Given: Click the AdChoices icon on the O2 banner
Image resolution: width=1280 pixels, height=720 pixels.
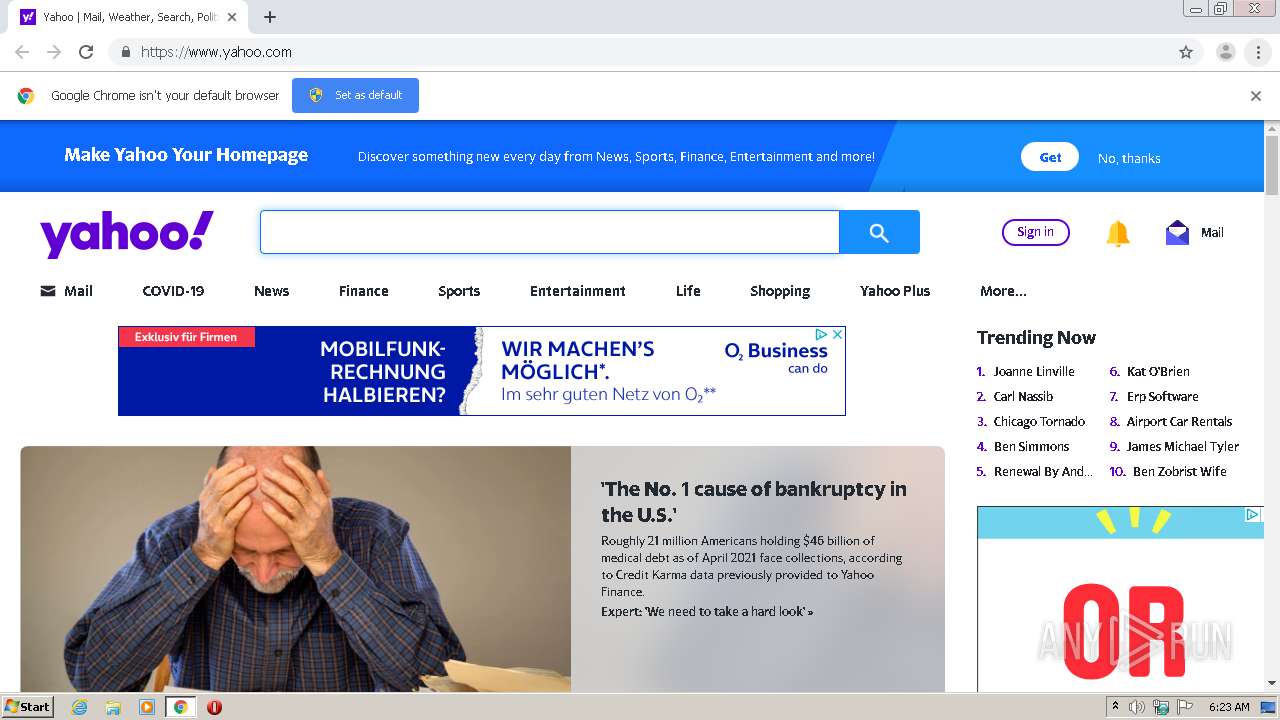Looking at the screenshot, I should click(x=821, y=335).
